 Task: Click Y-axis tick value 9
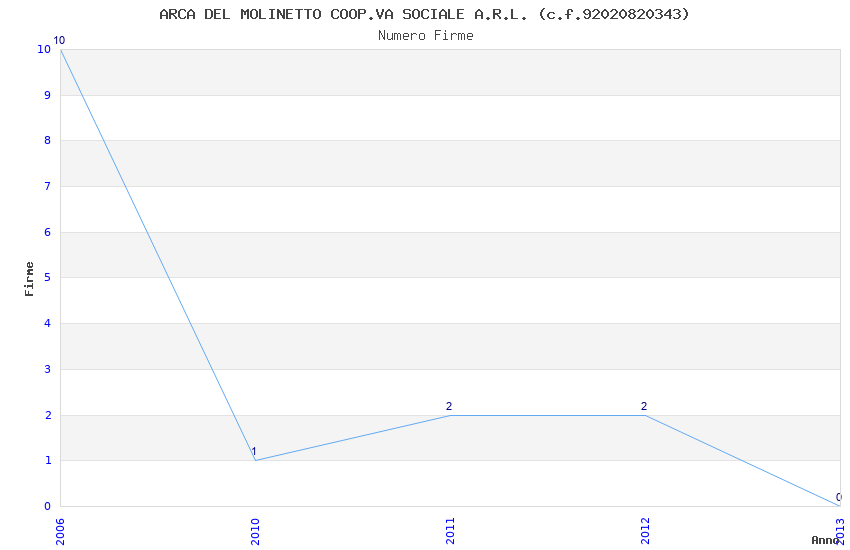[48, 95]
